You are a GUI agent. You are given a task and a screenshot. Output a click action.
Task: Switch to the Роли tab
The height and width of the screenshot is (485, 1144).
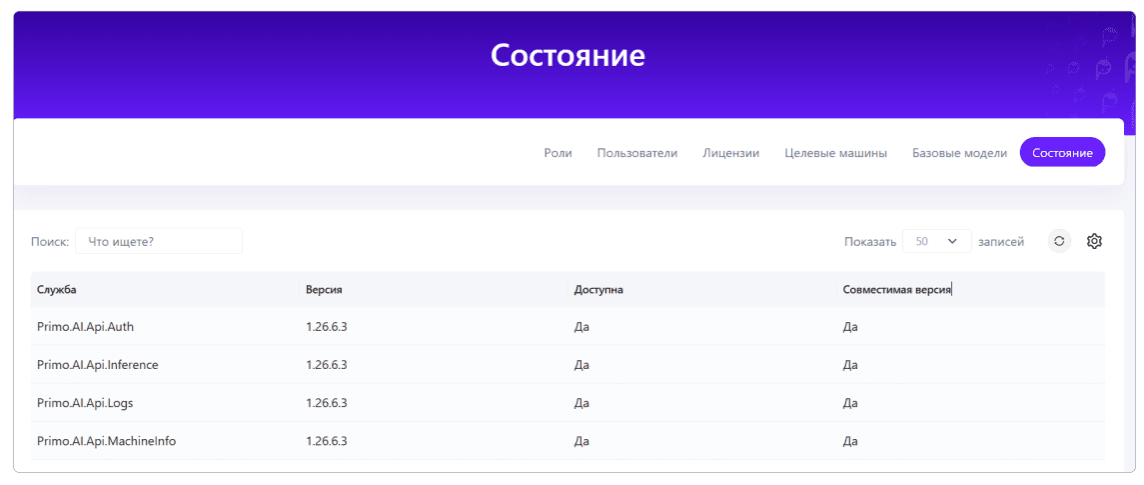click(558, 153)
